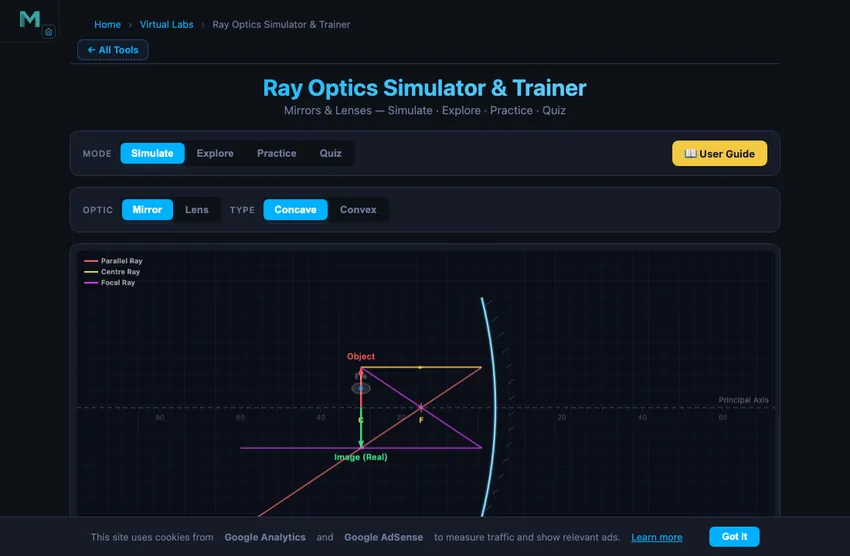Open the User Guide

pyautogui.click(x=719, y=153)
